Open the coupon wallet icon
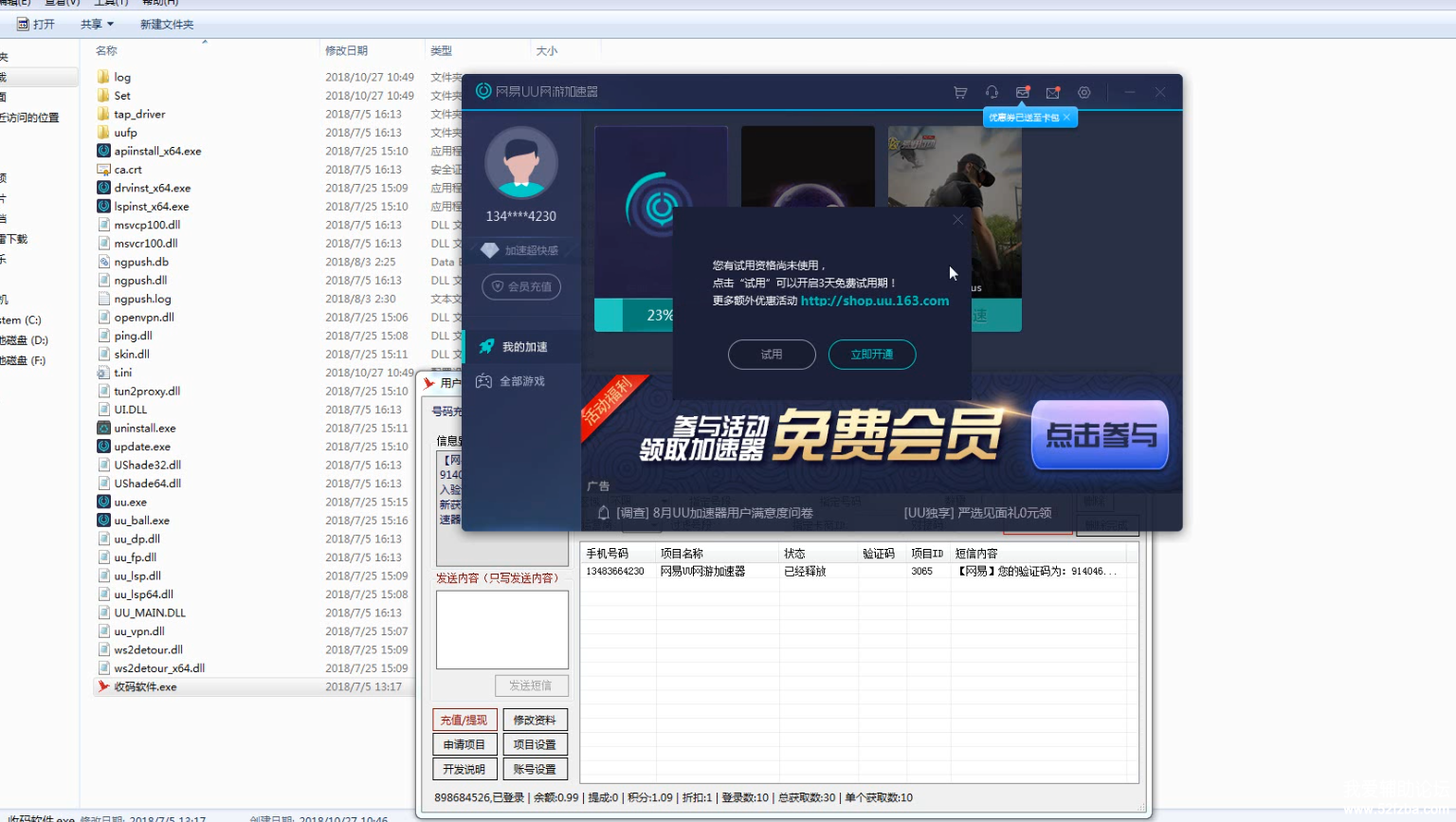The image size is (1456, 822). (x=1023, y=92)
